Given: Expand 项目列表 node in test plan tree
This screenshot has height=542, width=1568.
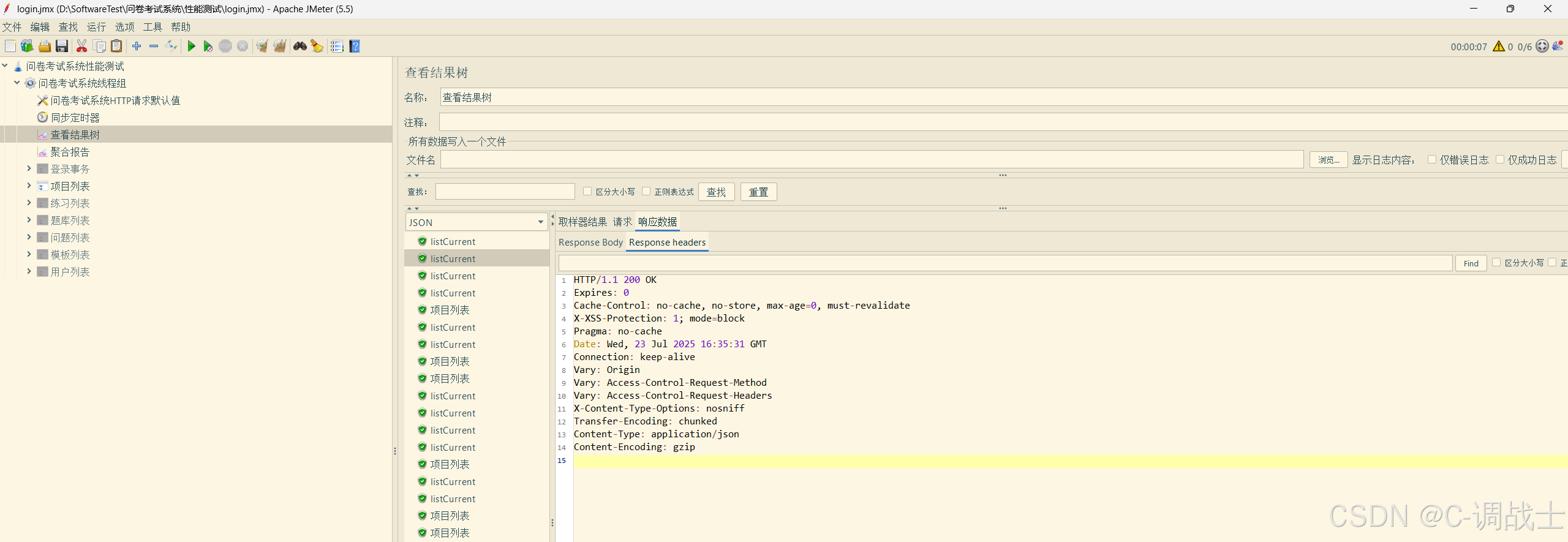Looking at the screenshot, I should (x=29, y=186).
